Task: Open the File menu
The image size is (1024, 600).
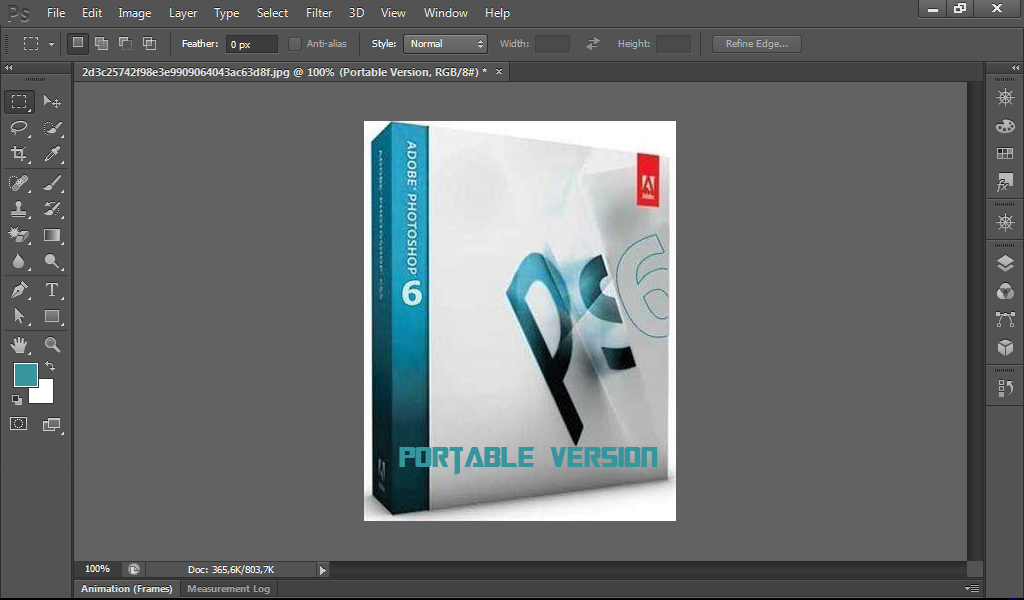Action: click(x=56, y=13)
